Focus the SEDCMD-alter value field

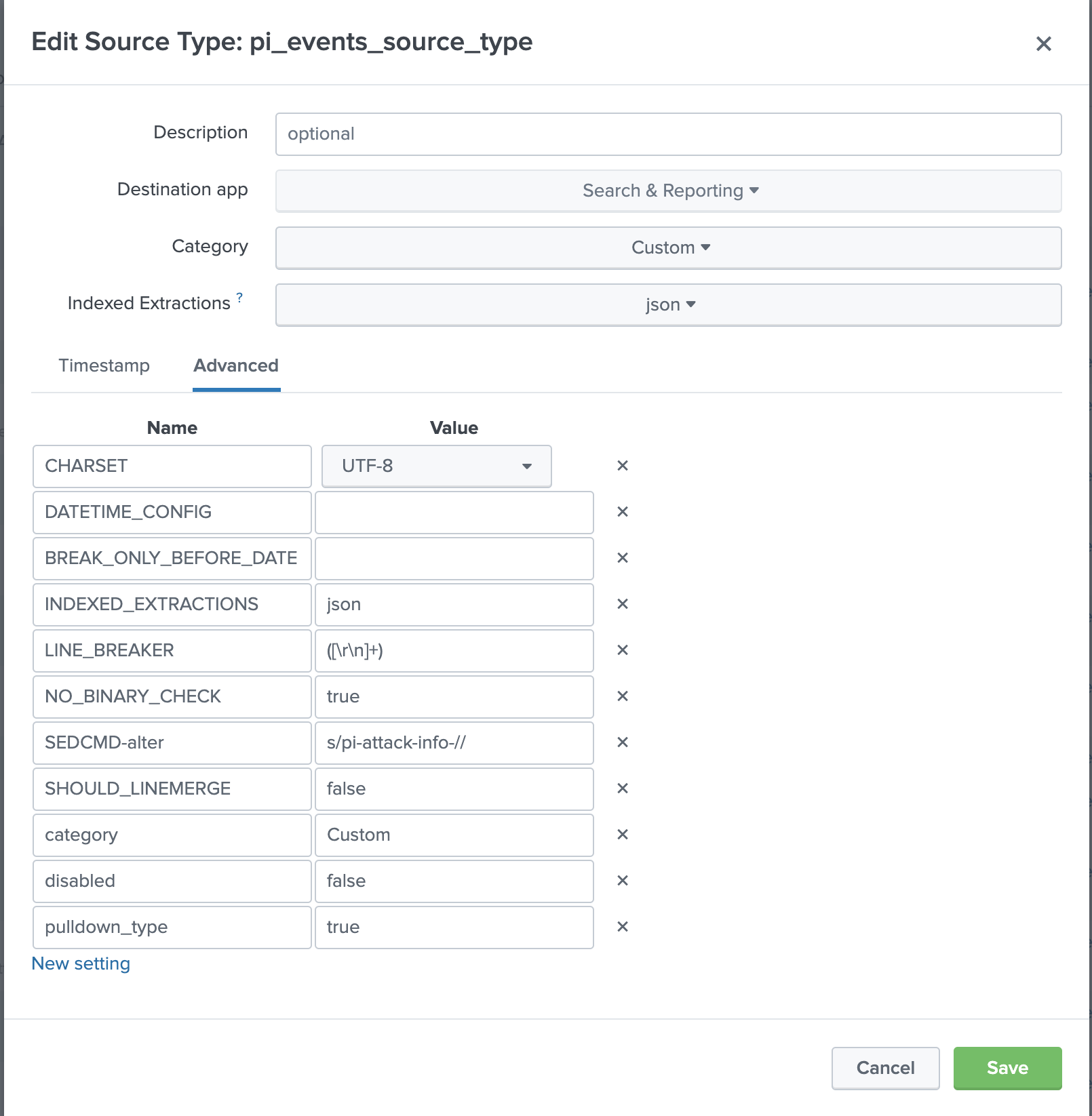pos(454,742)
